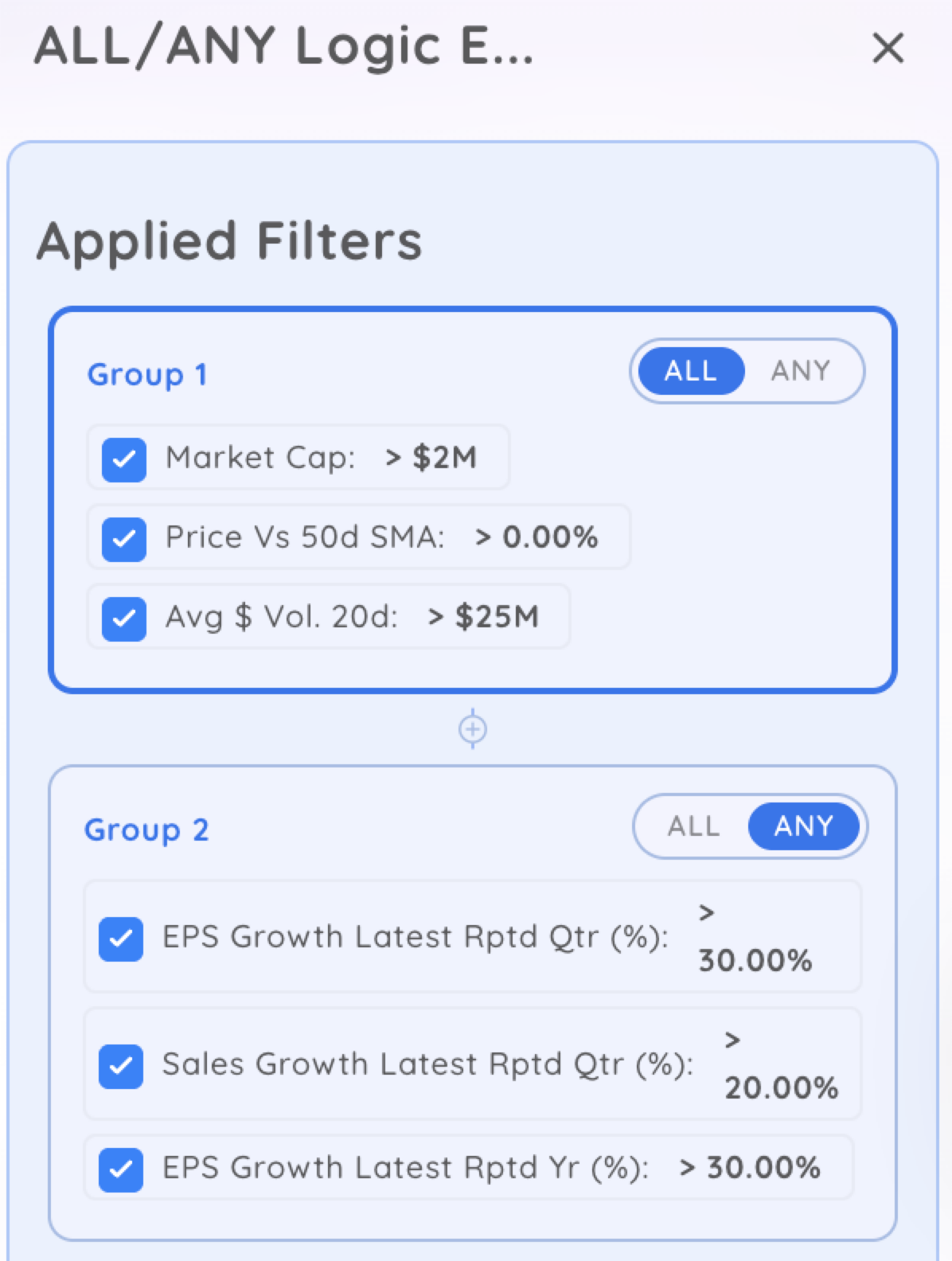Click the Group 2 heading label
This screenshot has height=1261, width=952.
pos(146,830)
